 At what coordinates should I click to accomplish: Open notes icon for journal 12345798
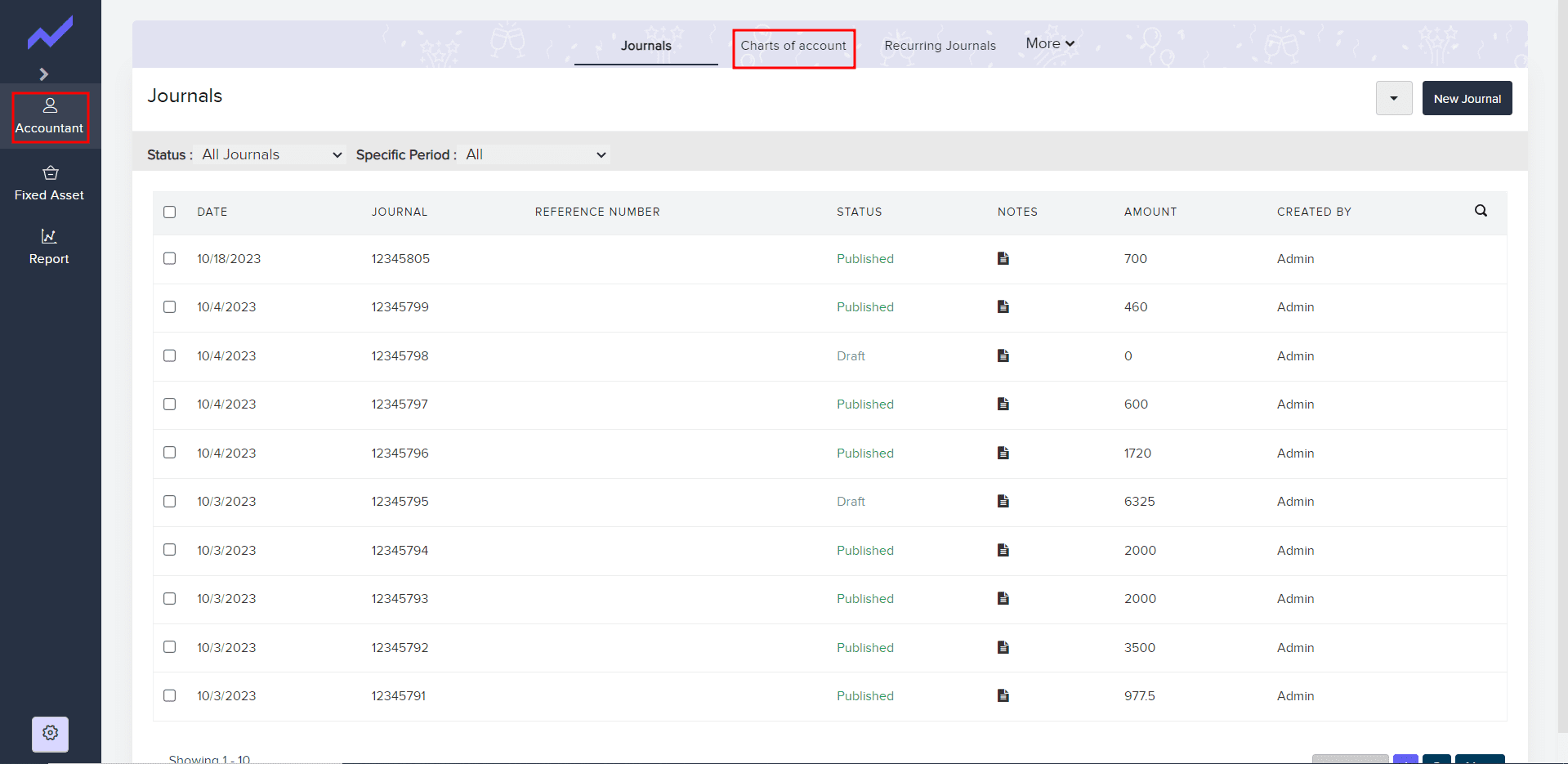tap(1003, 356)
